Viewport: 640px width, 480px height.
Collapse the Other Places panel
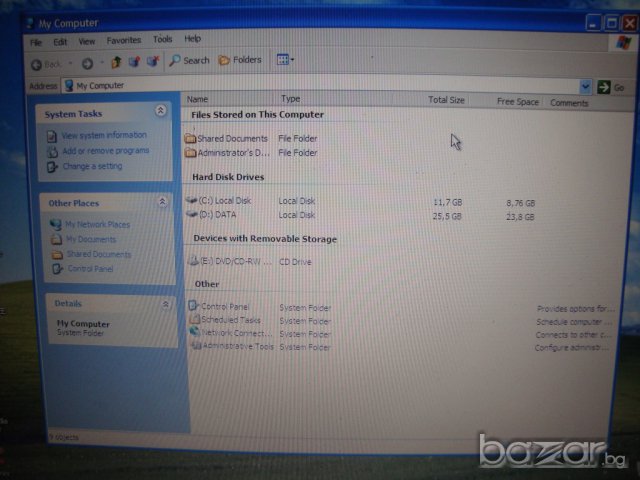click(x=162, y=202)
